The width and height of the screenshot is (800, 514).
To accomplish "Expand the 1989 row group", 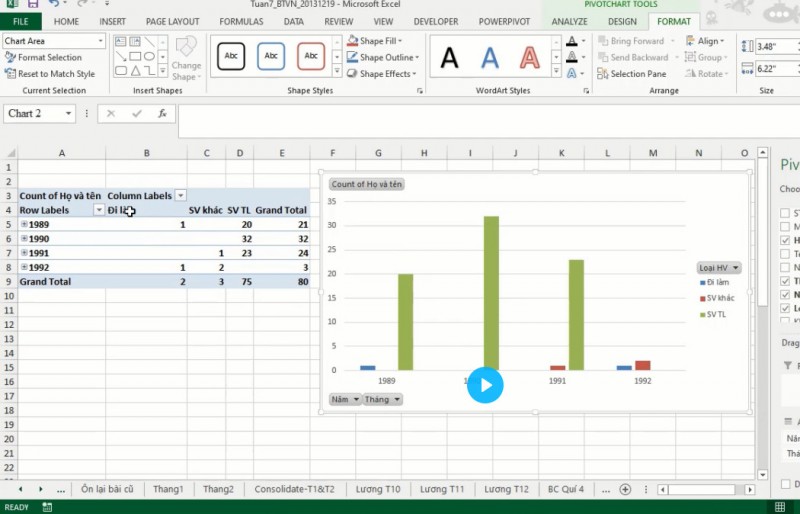I will pyautogui.click(x=24, y=224).
